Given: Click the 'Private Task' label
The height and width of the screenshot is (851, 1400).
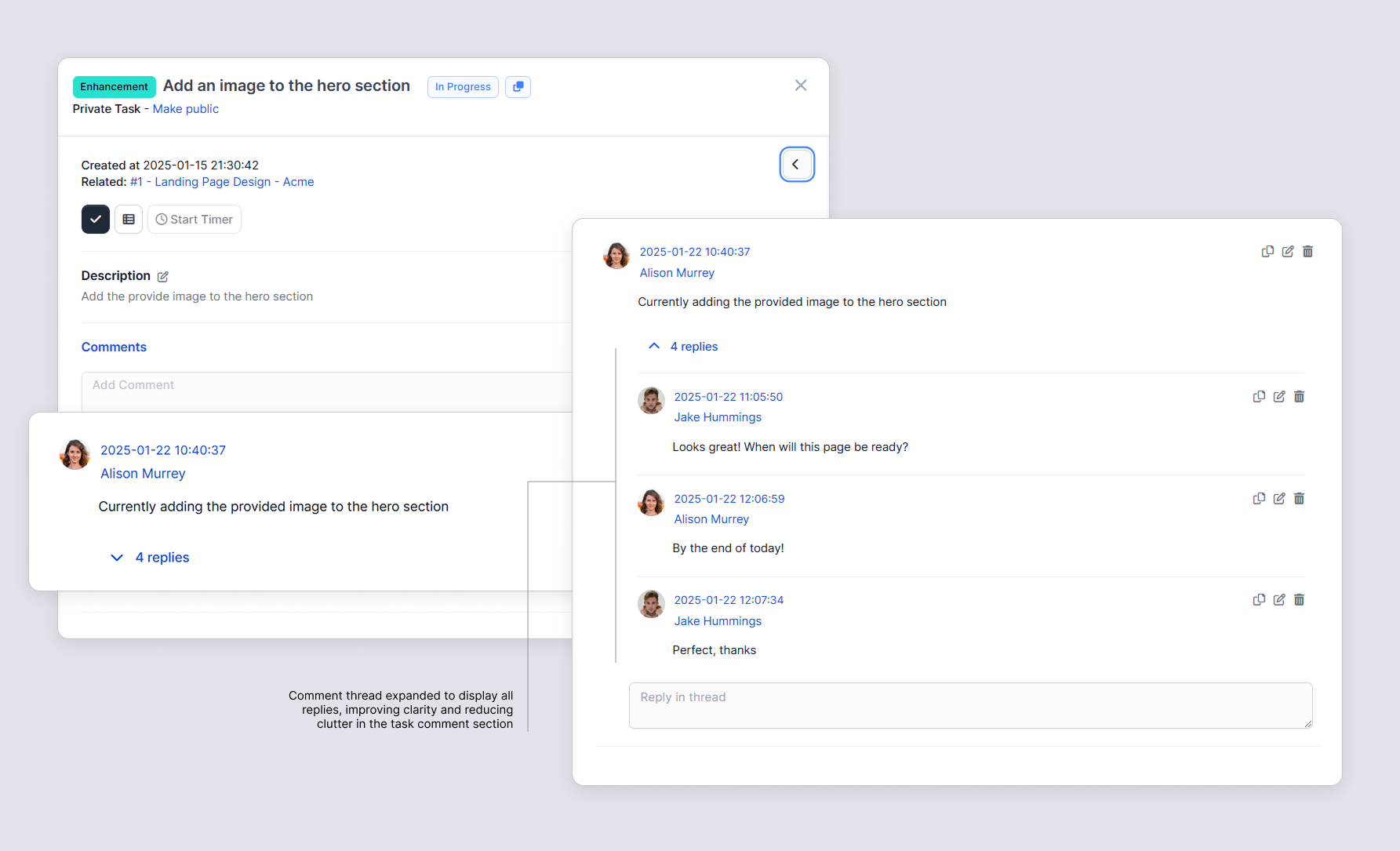Looking at the screenshot, I should point(107,109).
